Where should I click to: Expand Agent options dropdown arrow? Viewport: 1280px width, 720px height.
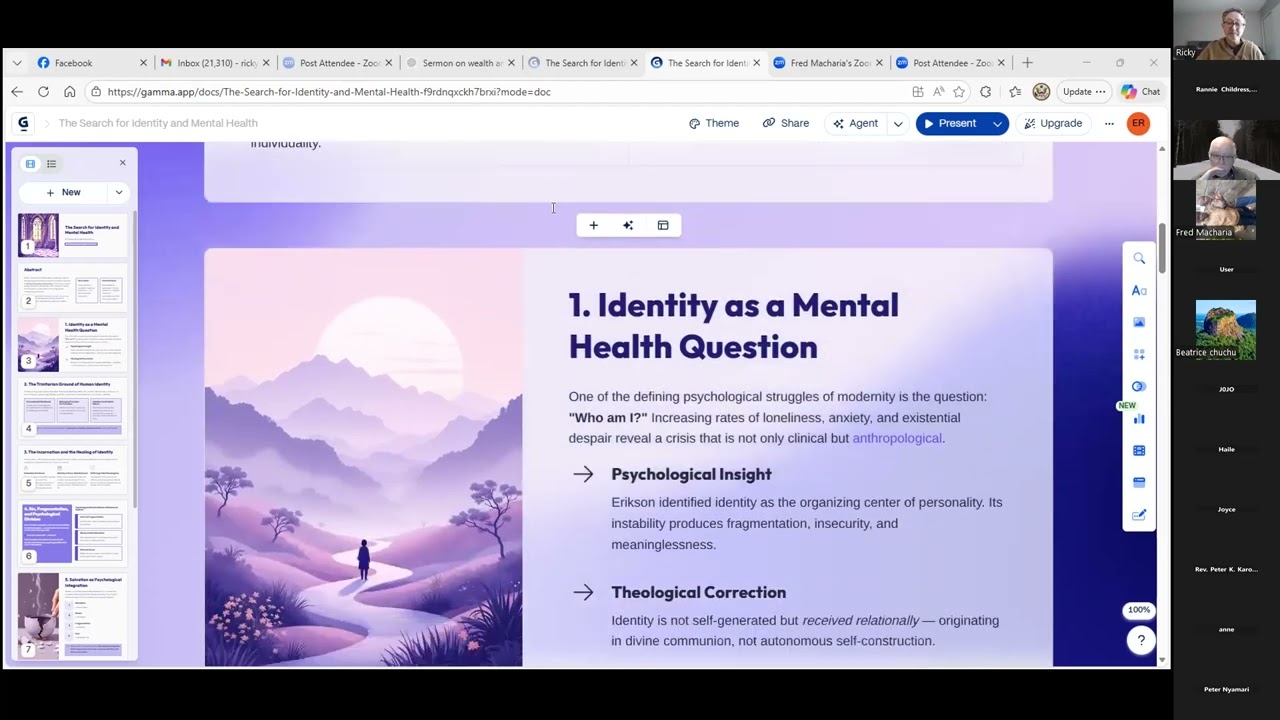click(x=898, y=124)
